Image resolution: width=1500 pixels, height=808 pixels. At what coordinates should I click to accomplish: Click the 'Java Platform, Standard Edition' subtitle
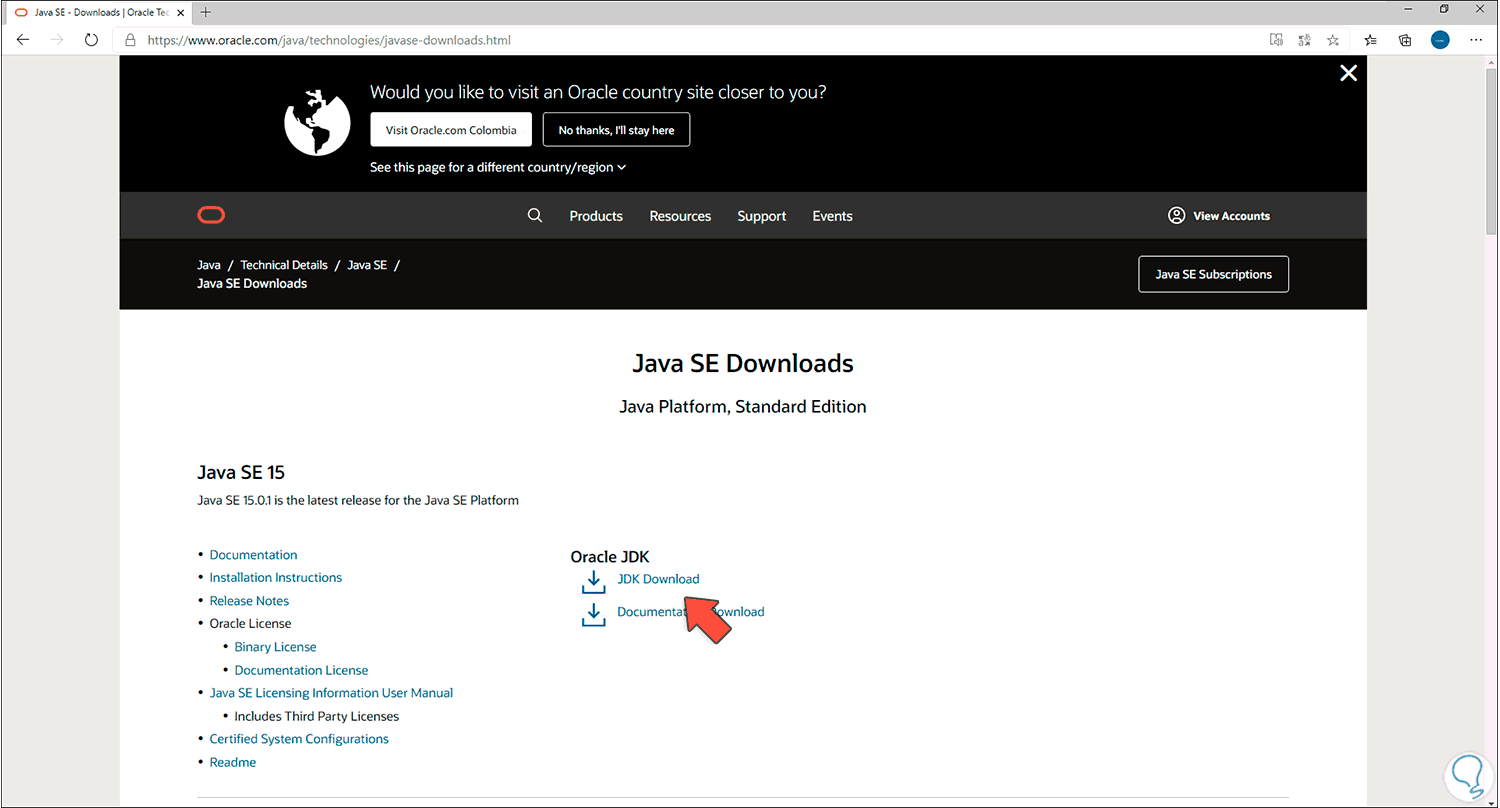(x=743, y=407)
